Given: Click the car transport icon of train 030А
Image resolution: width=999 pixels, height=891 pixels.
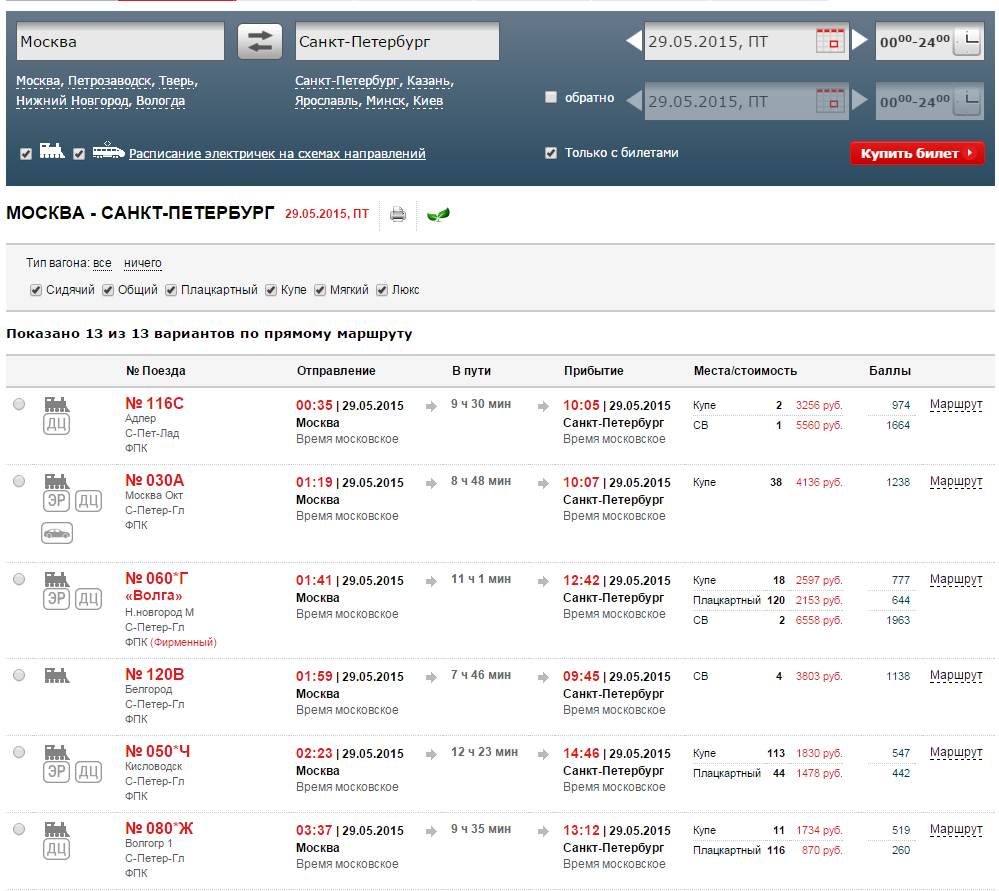Looking at the screenshot, I should [57, 533].
